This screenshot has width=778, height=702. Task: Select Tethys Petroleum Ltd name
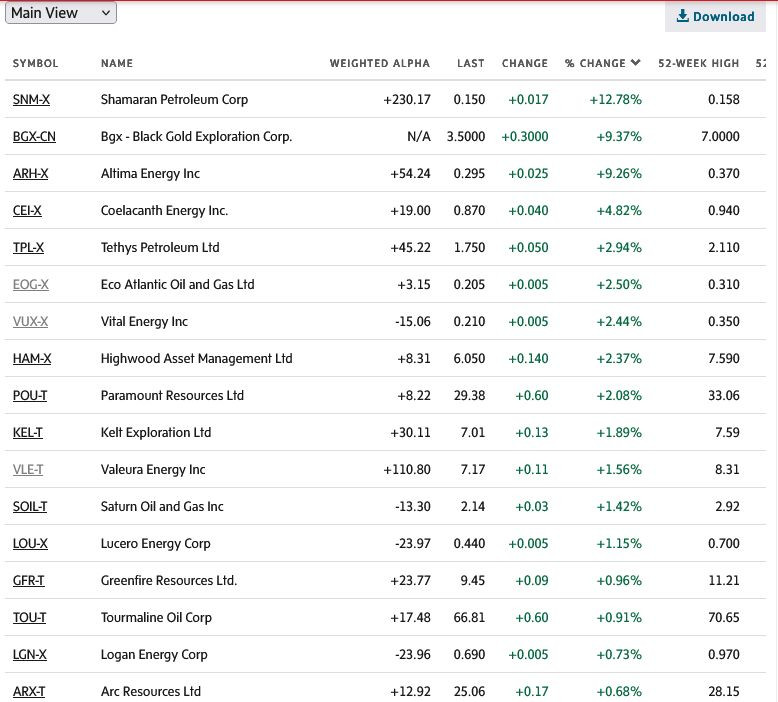point(160,248)
